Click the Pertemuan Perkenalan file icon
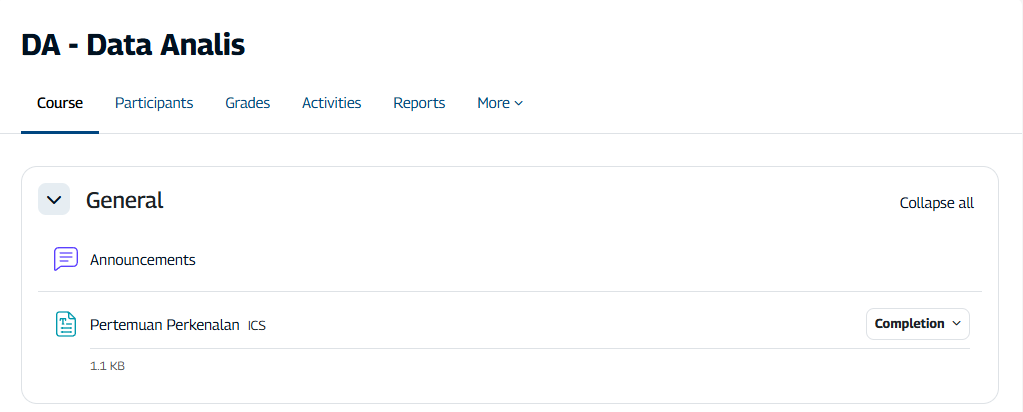 coord(65,324)
